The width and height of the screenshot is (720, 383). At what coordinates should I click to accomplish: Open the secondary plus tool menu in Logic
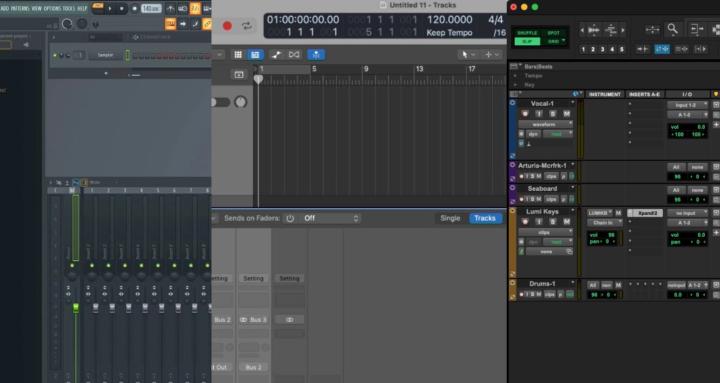click(x=491, y=55)
